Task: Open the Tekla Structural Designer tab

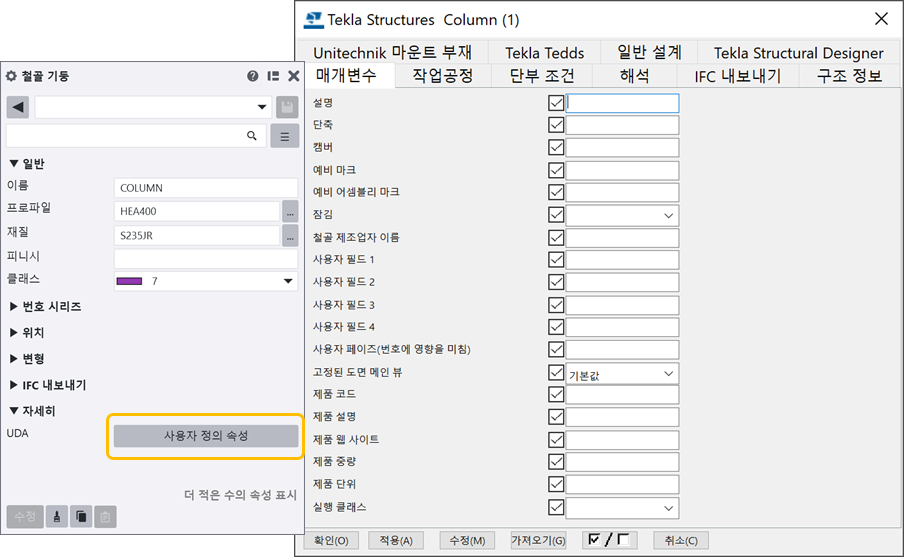Action: [x=798, y=53]
